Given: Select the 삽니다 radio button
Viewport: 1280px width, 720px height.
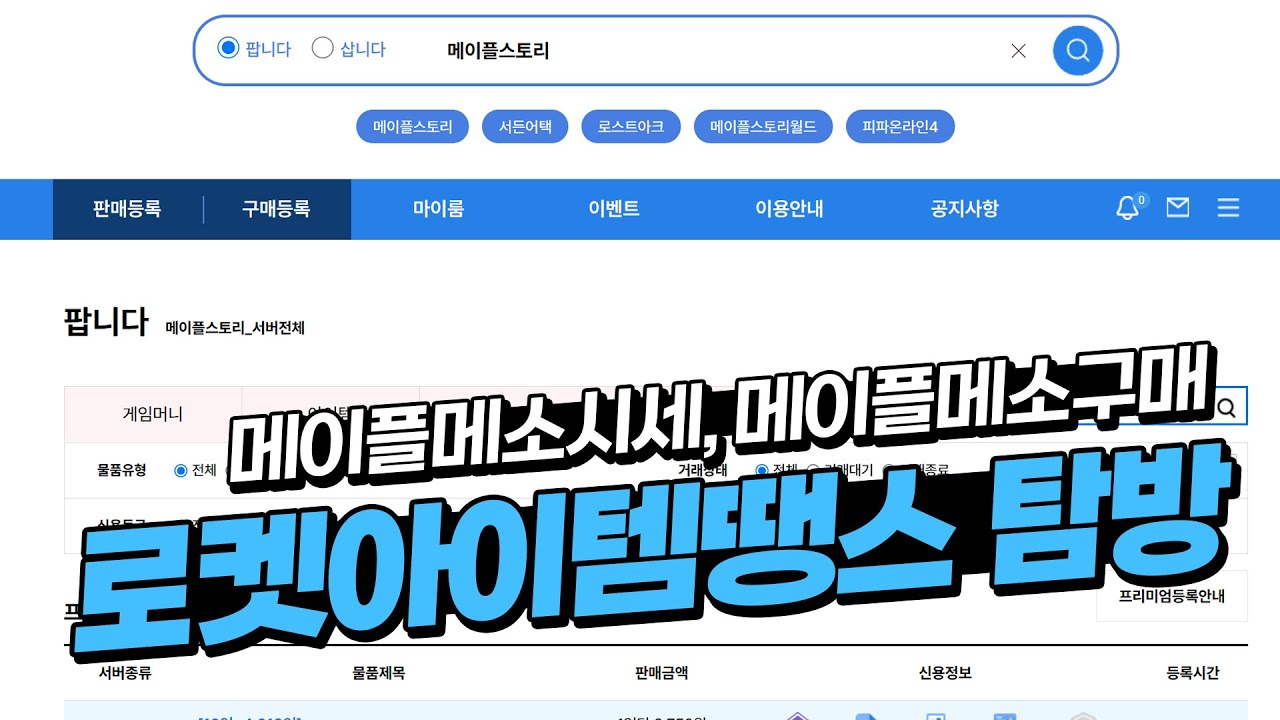Looking at the screenshot, I should pos(322,48).
